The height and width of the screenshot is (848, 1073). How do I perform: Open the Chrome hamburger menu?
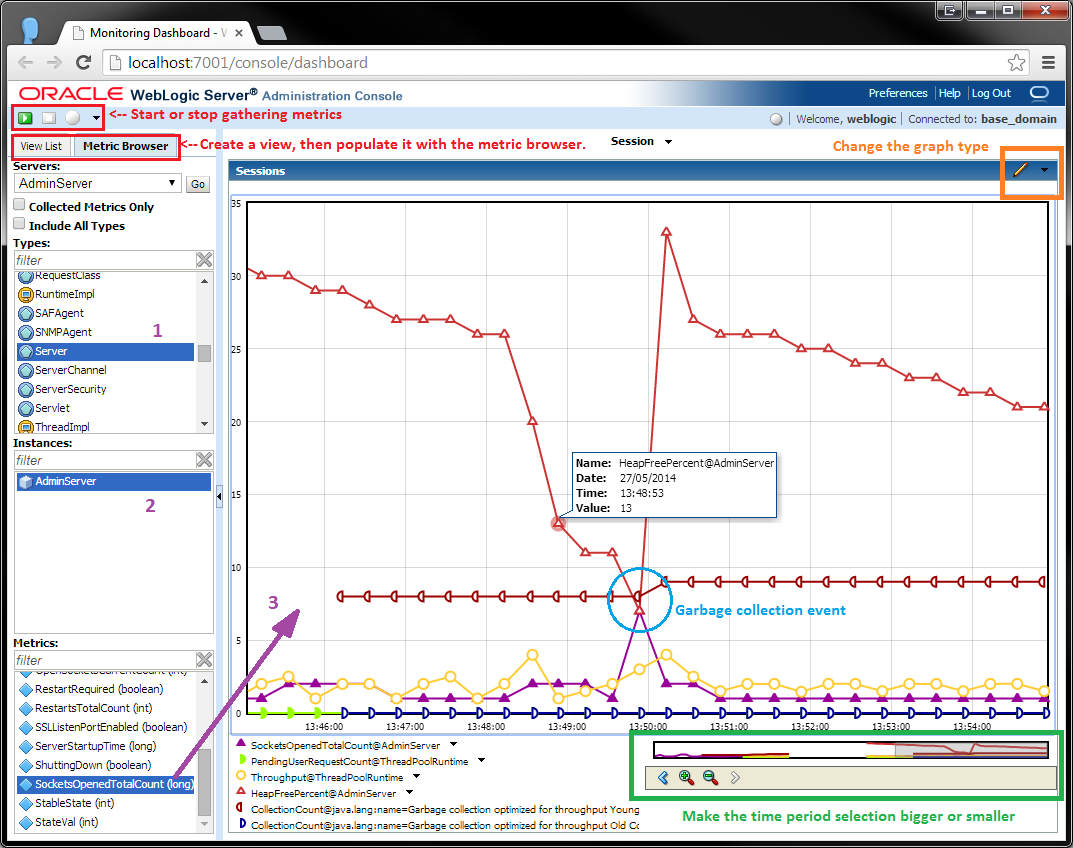coord(1048,62)
